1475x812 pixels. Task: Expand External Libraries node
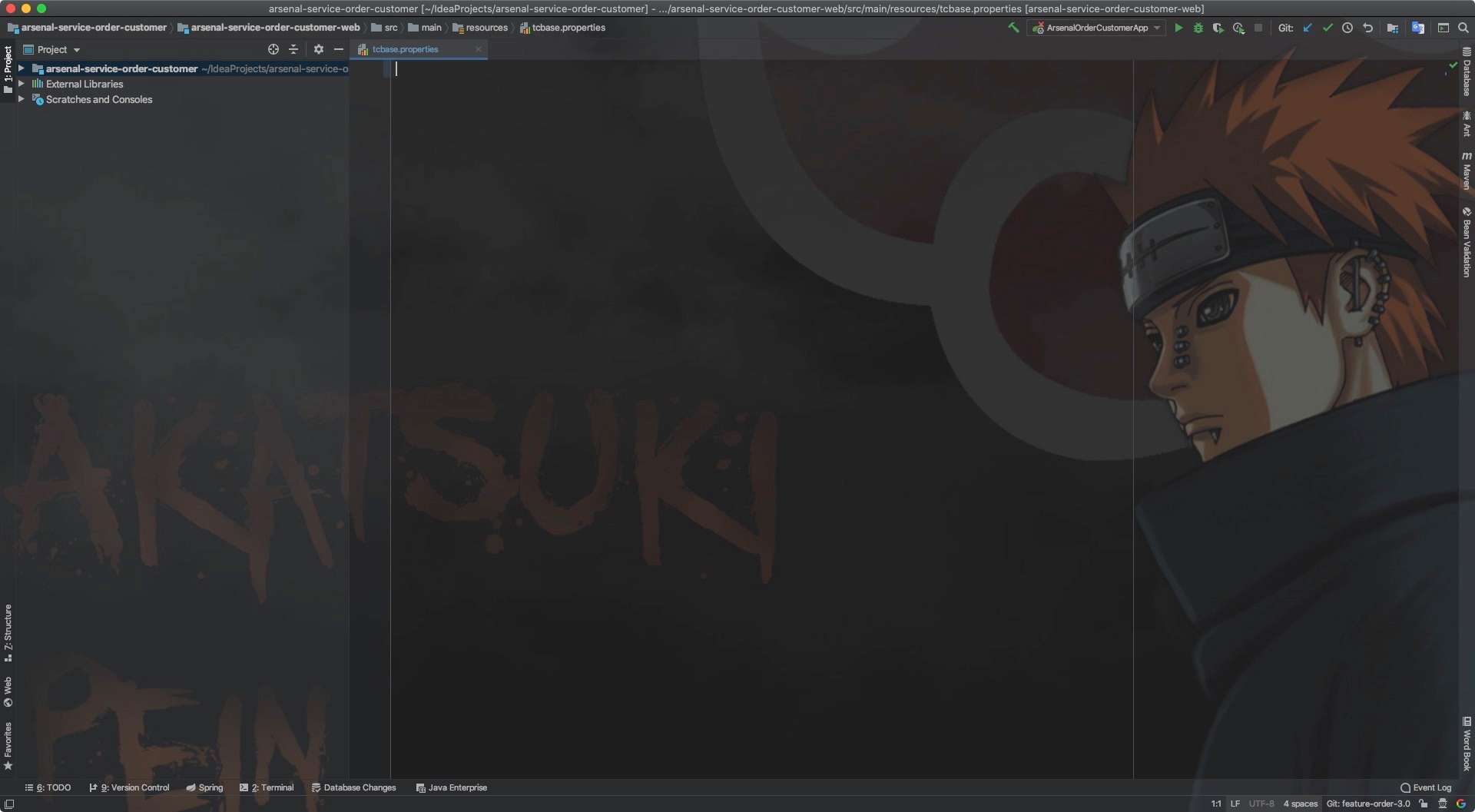pos(22,84)
